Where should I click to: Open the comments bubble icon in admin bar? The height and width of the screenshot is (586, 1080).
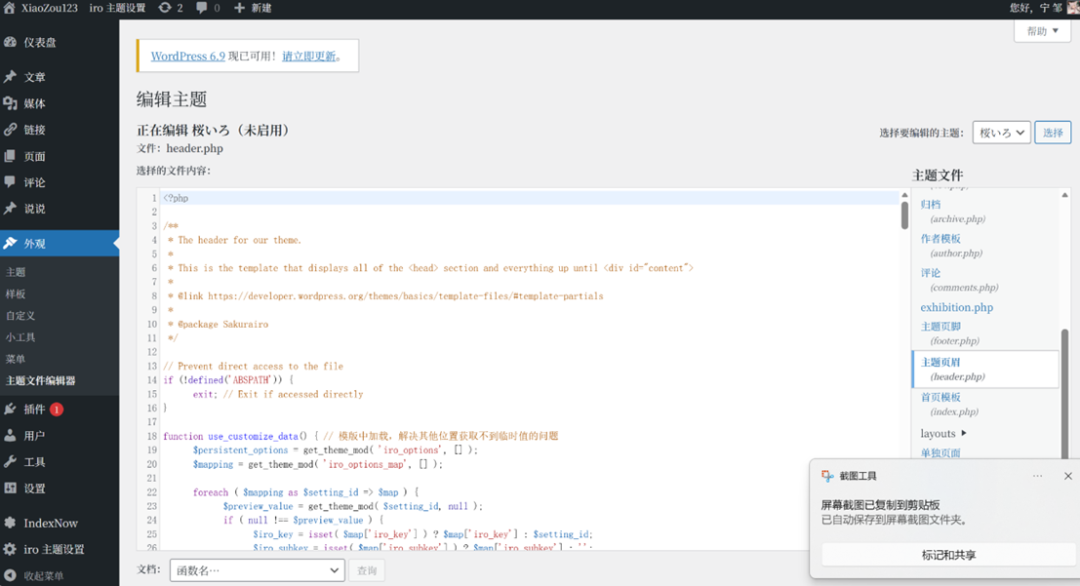[x=201, y=8]
